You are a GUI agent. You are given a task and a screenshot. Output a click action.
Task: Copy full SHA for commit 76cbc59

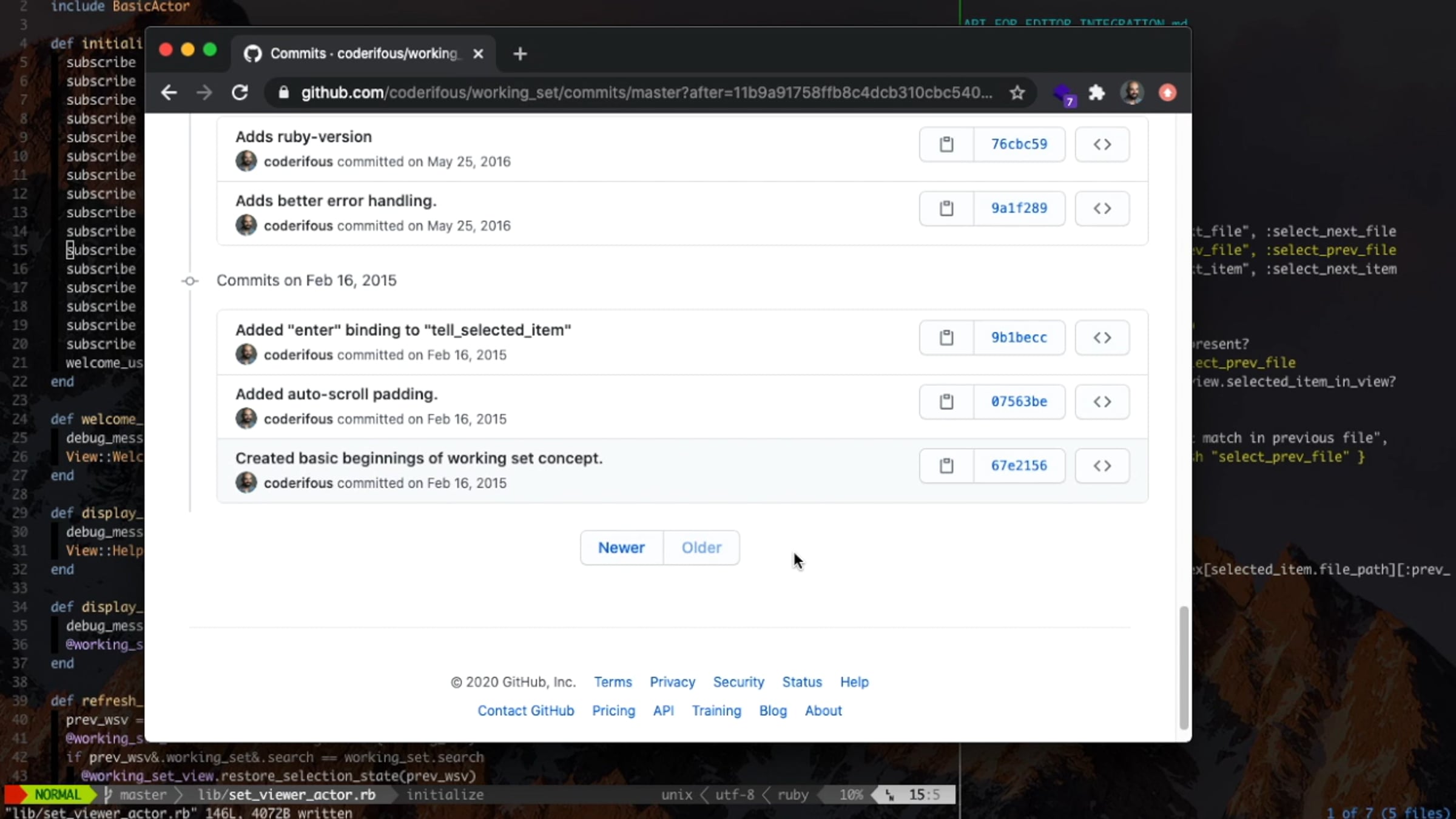pyautogui.click(x=946, y=144)
